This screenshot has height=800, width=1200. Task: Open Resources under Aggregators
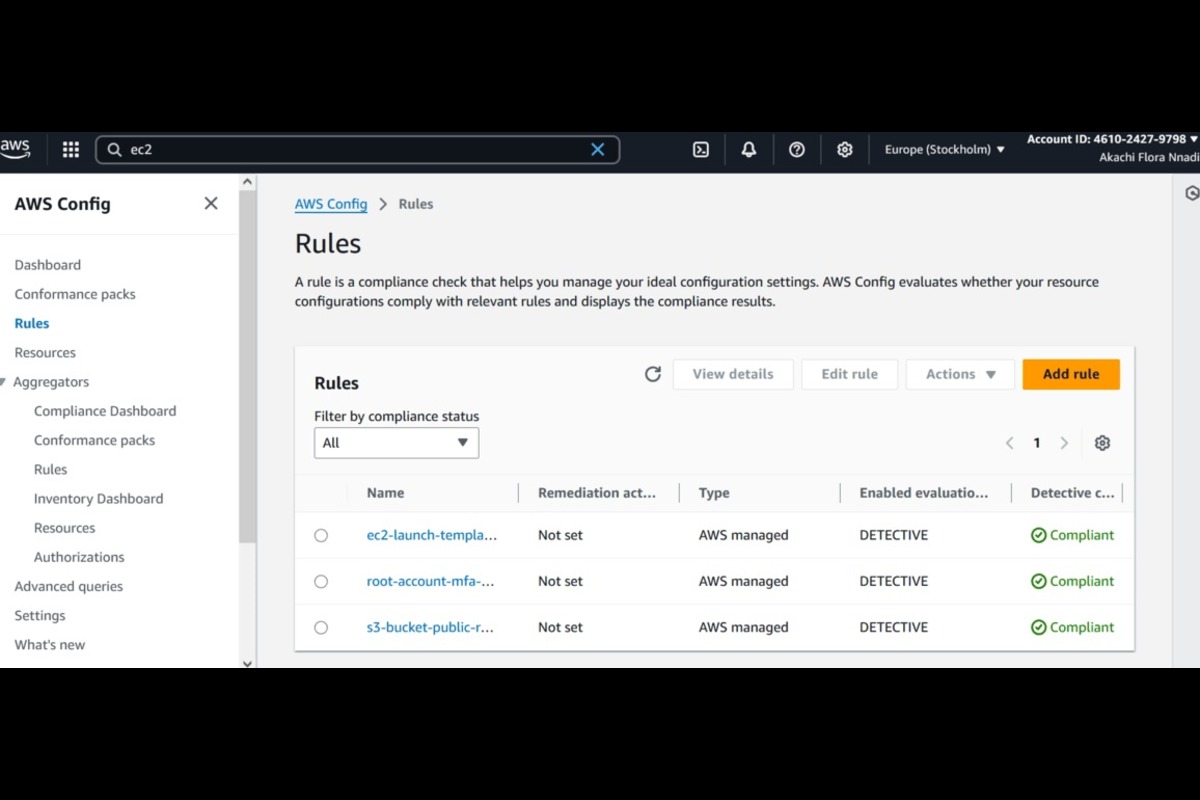(x=65, y=528)
